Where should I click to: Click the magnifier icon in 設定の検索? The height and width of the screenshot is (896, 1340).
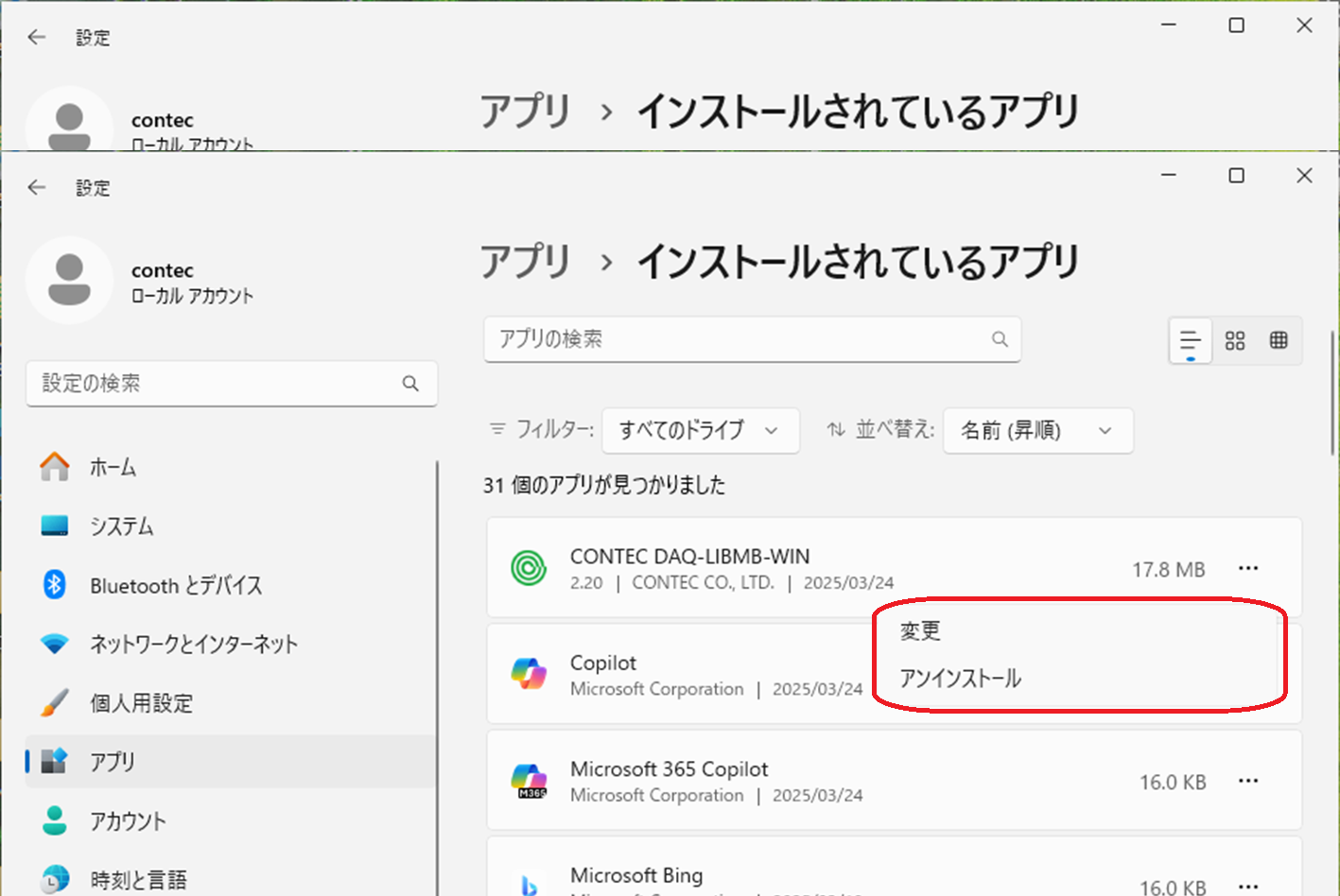point(410,383)
